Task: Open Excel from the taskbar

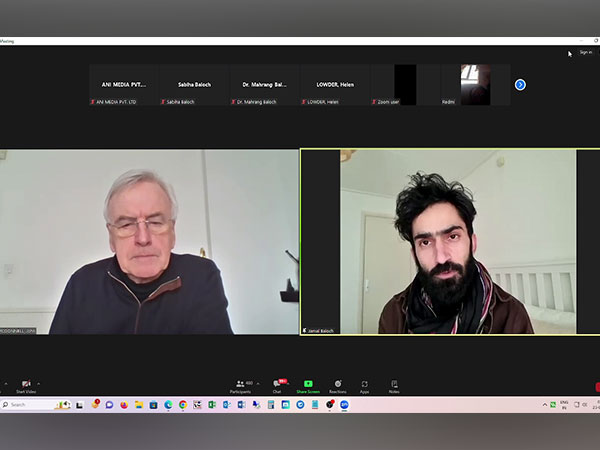Action: (x=212, y=405)
